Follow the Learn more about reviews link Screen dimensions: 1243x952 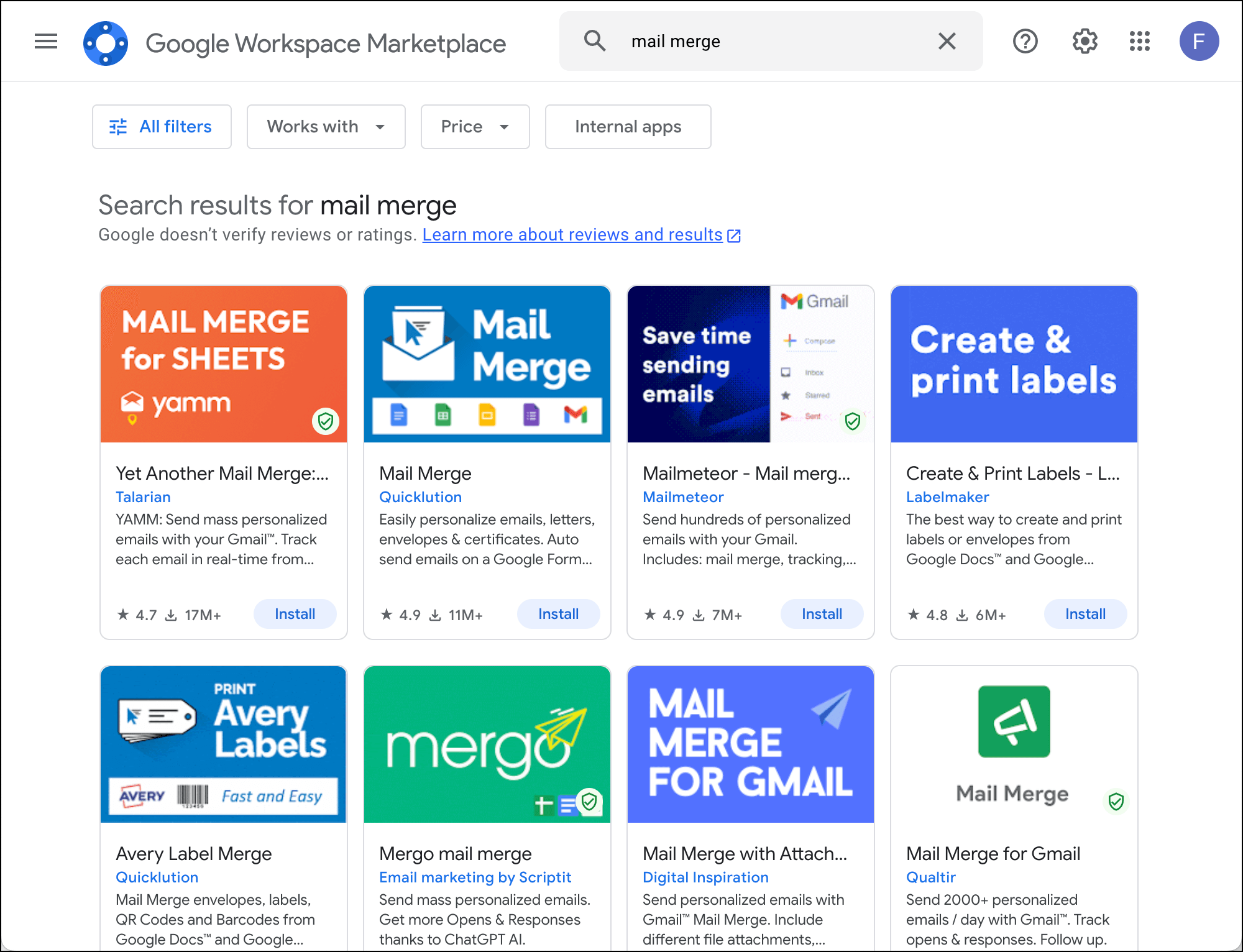(x=572, y=235)
